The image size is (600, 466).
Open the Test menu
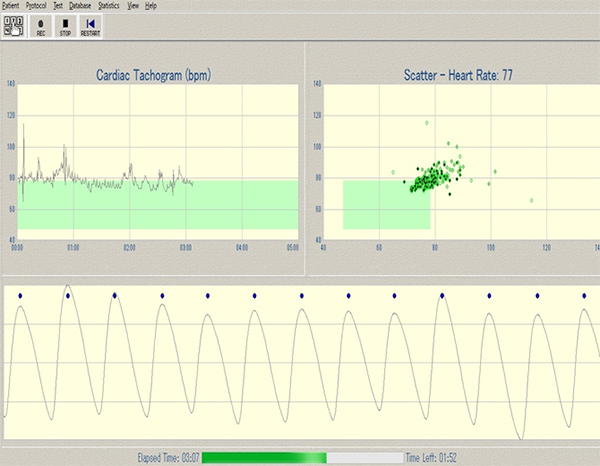point(59,5)
